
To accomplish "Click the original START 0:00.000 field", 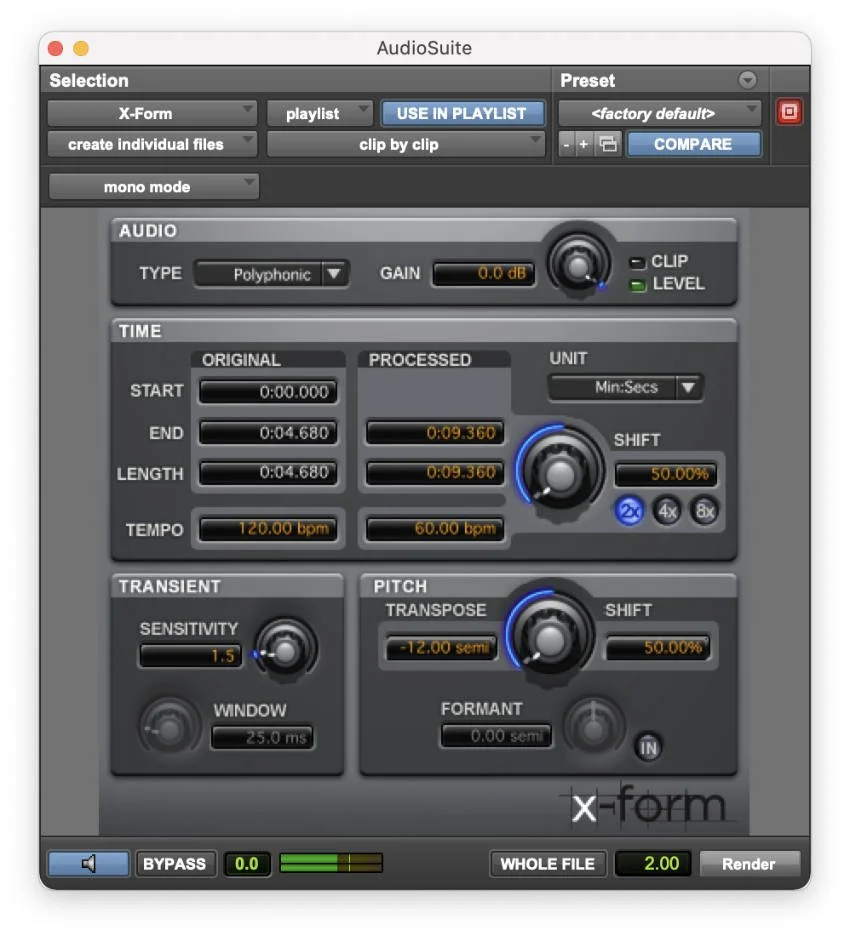I will pyautogui.click(x=268, y=392).
